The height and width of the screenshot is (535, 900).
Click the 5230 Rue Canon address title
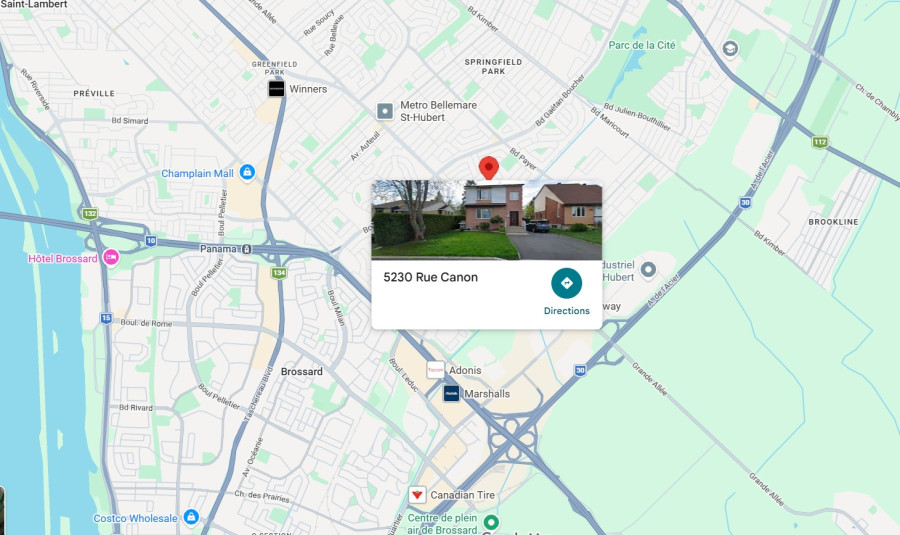(430, 277)
